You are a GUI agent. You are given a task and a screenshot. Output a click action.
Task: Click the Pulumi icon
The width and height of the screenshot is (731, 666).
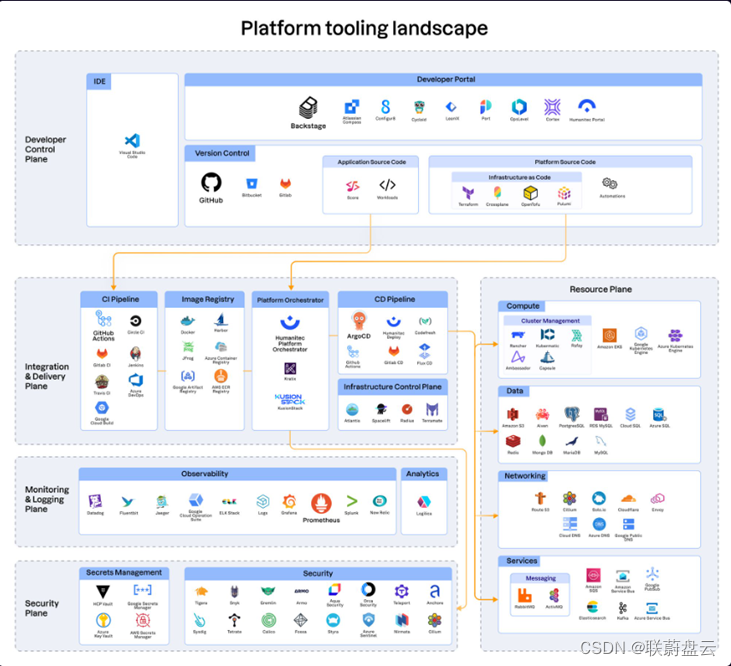coord(564,193)
